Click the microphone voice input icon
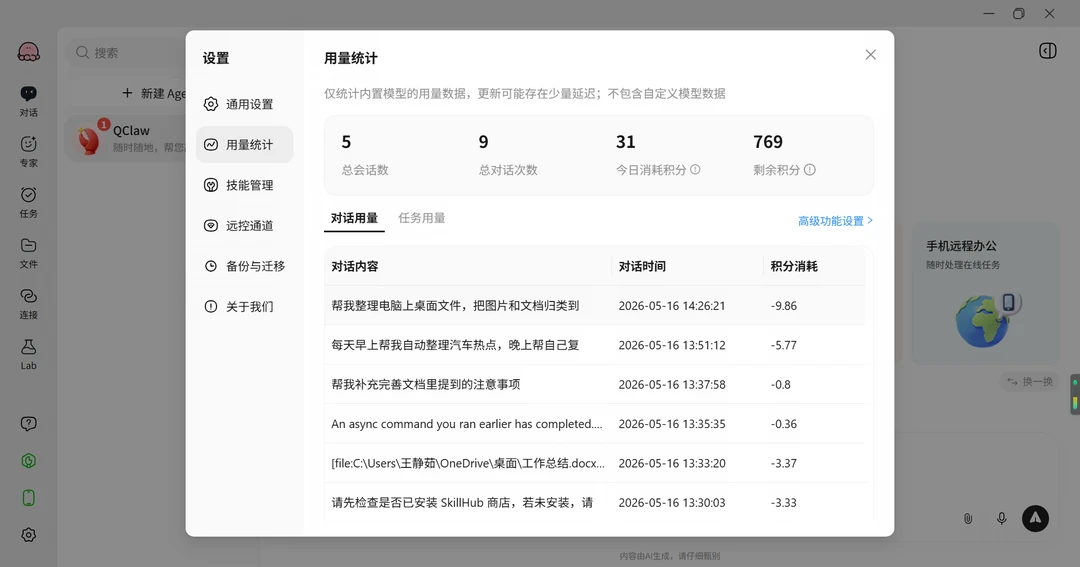The image size is (1080, 567). (x=1001, y=519)
